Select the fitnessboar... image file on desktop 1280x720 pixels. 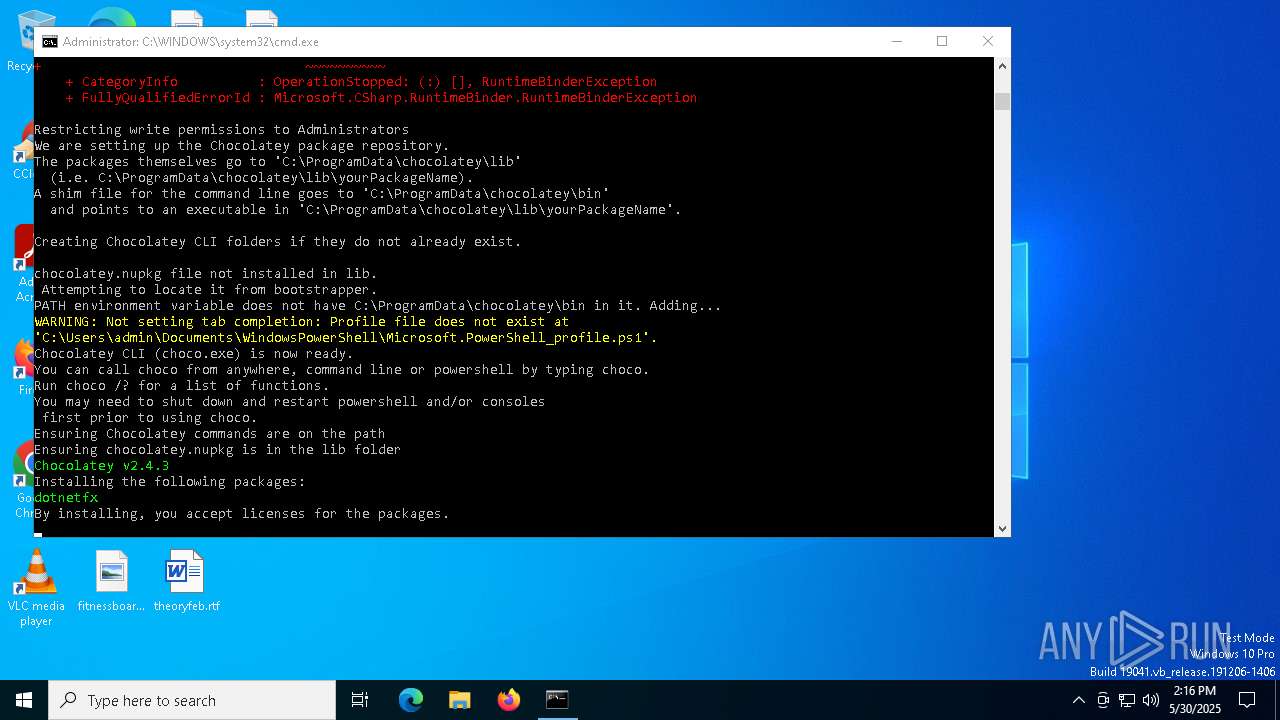click(111, 581)
